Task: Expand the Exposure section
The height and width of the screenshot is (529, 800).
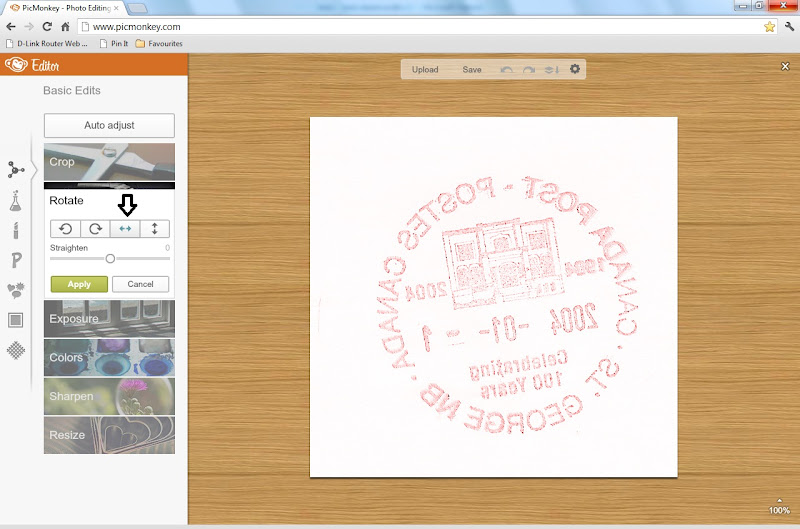Action: point(109,319)
